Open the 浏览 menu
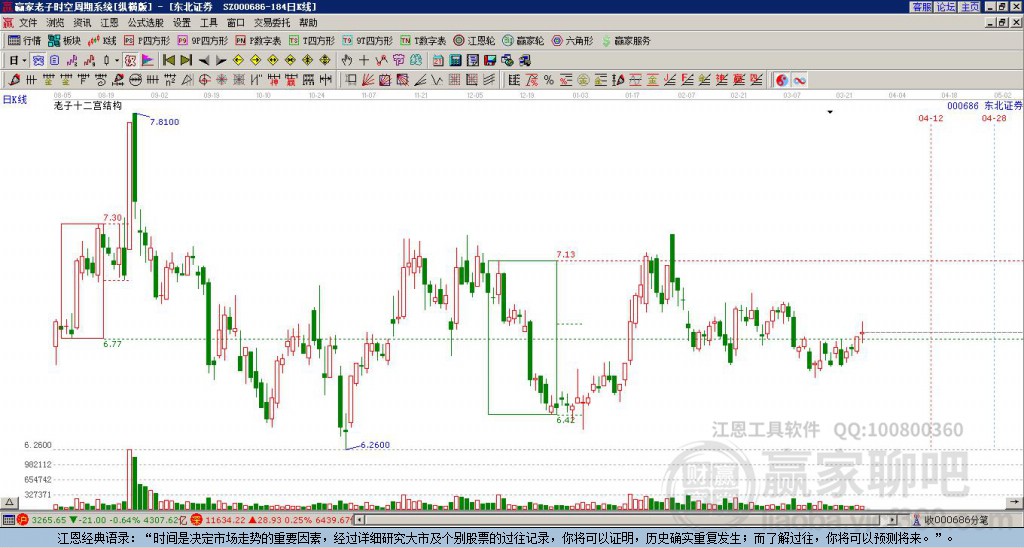This screenshot has width=1024, height=548. [55, 23]
